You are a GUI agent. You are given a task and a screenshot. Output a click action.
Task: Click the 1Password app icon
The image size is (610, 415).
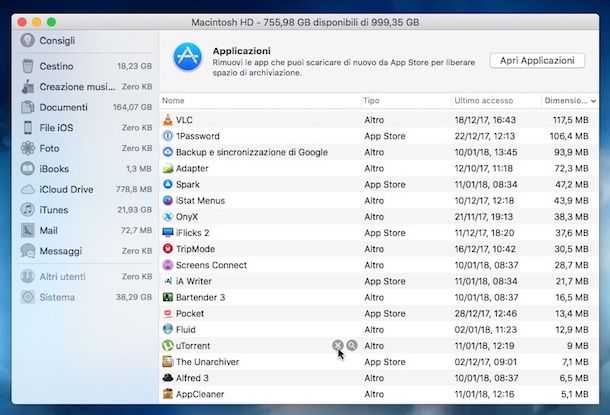coord(168,136)
